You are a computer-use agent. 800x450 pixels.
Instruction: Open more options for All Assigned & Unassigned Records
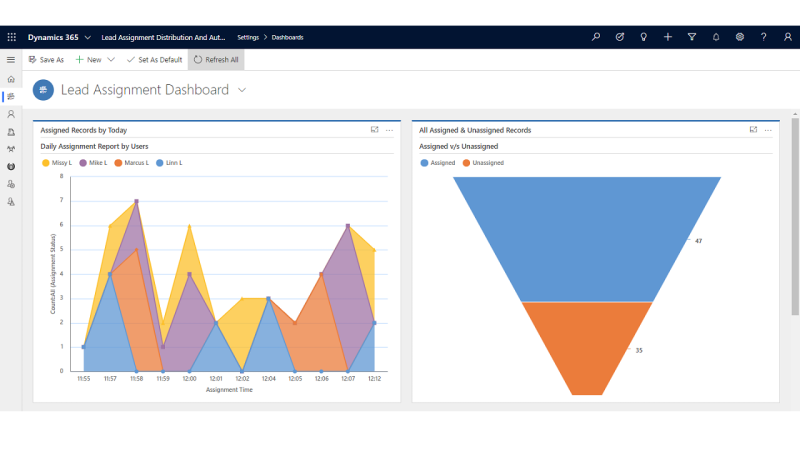point(768,130)
